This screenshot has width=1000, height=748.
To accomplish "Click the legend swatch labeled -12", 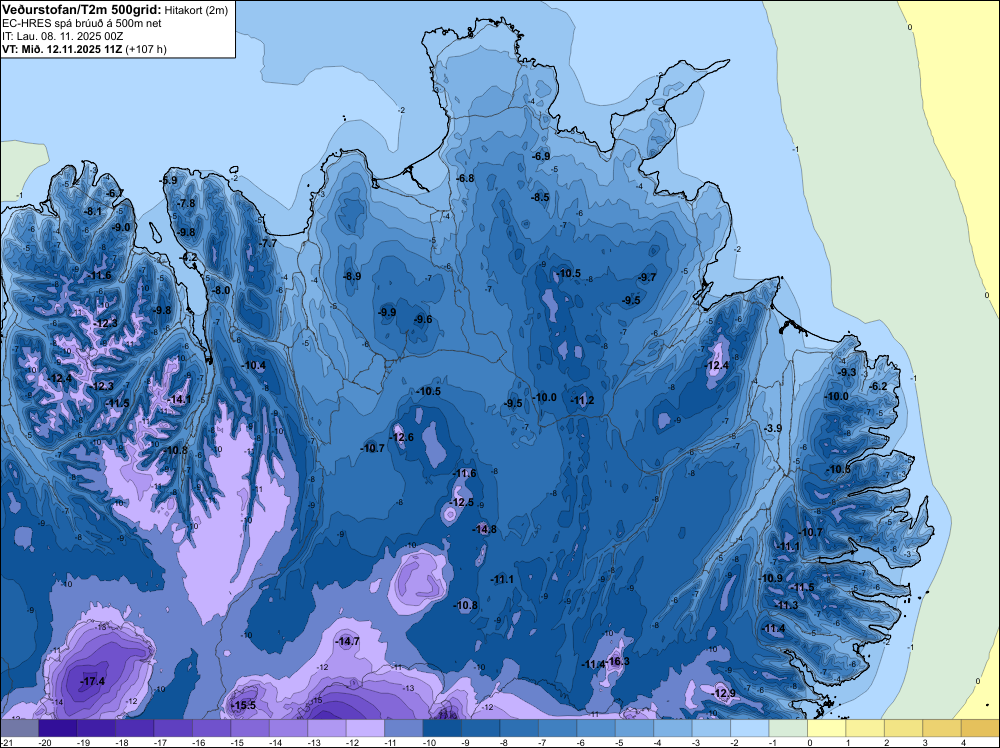I will click(365, 728).
